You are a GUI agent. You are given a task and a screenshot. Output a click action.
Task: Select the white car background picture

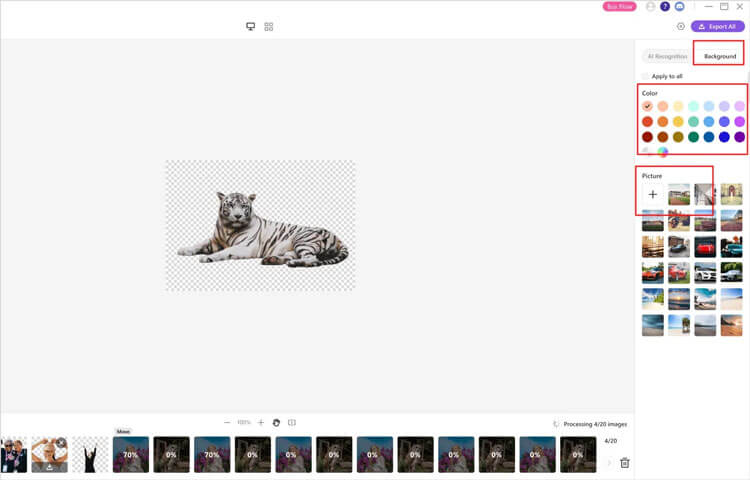point(705,273)
